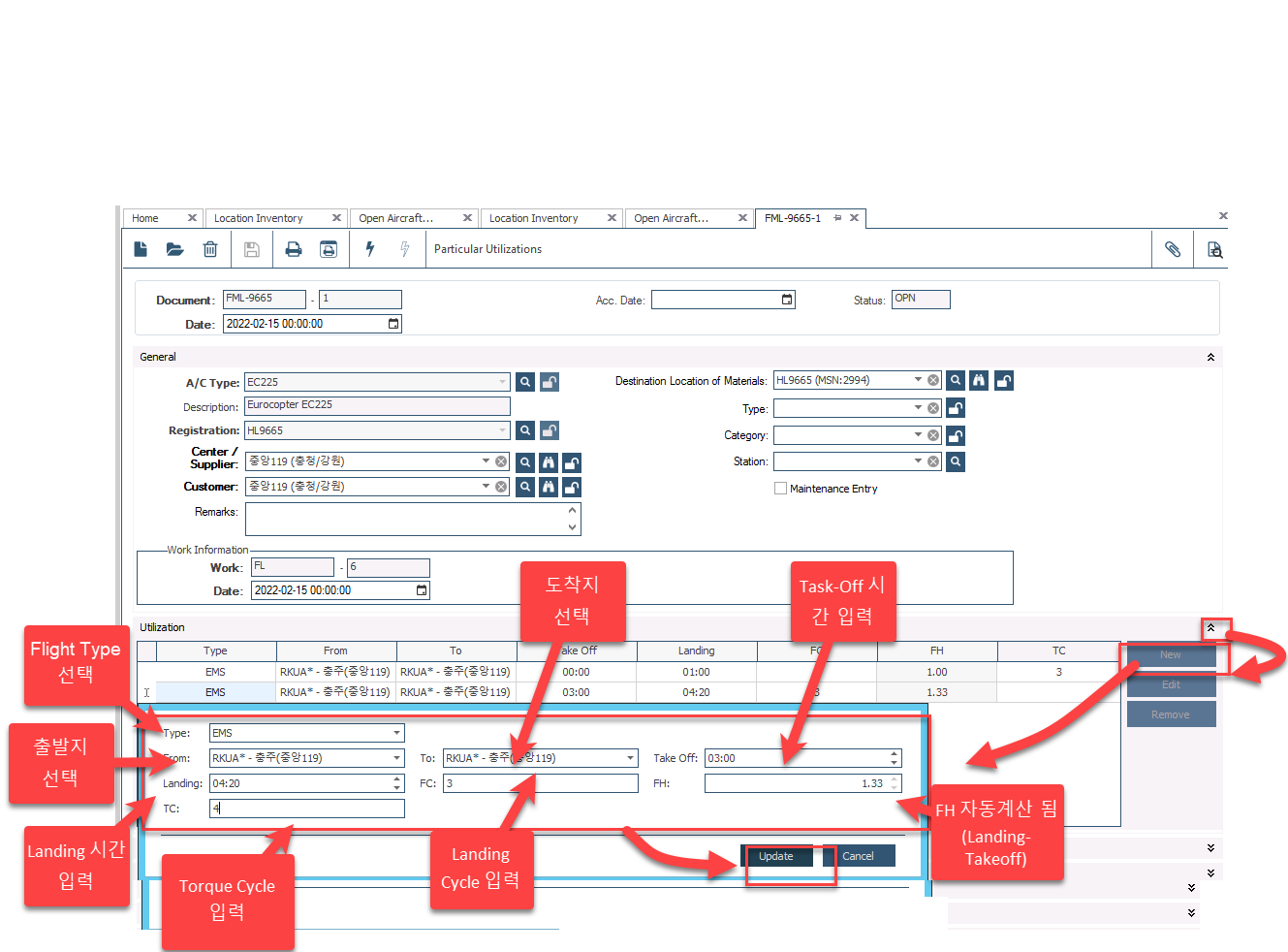The height and width of the screenshot is (952, 1288).
Task: Click the Cancel button
Action: coord(858,856)
